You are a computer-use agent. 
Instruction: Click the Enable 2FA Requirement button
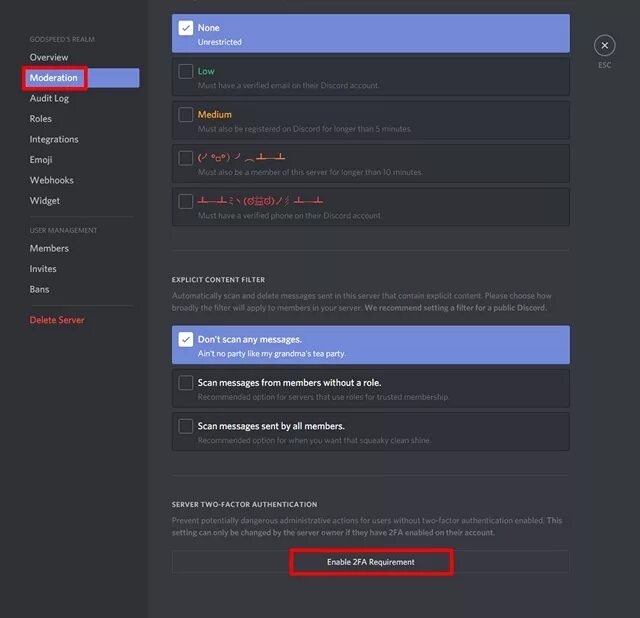pyautogui.click(x=371, y=562)
